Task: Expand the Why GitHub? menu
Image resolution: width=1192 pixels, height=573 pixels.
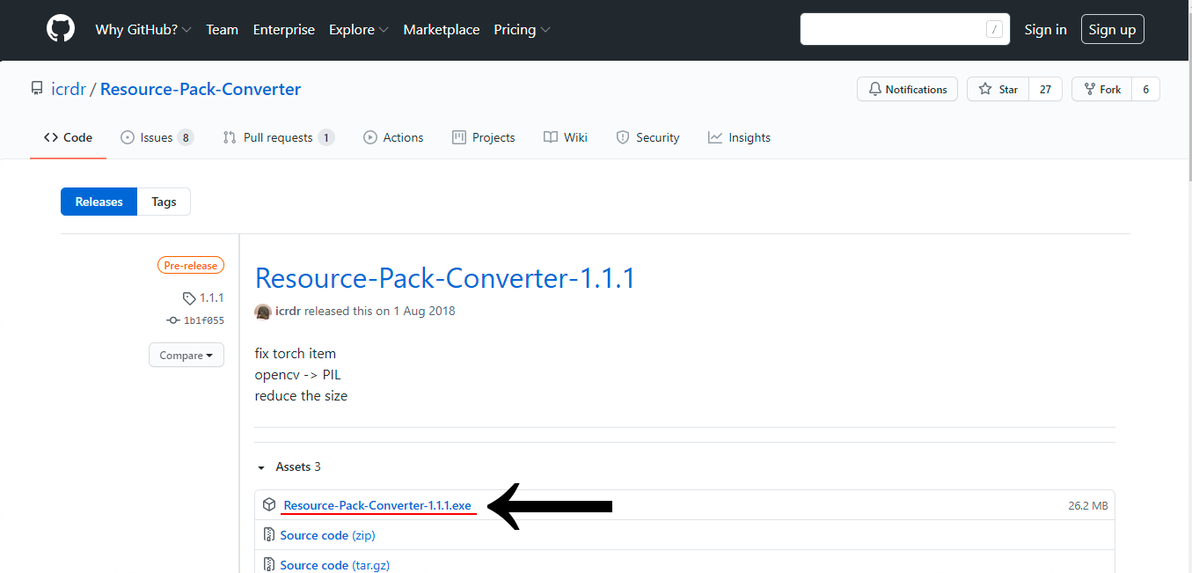Action: click(143, 30)
